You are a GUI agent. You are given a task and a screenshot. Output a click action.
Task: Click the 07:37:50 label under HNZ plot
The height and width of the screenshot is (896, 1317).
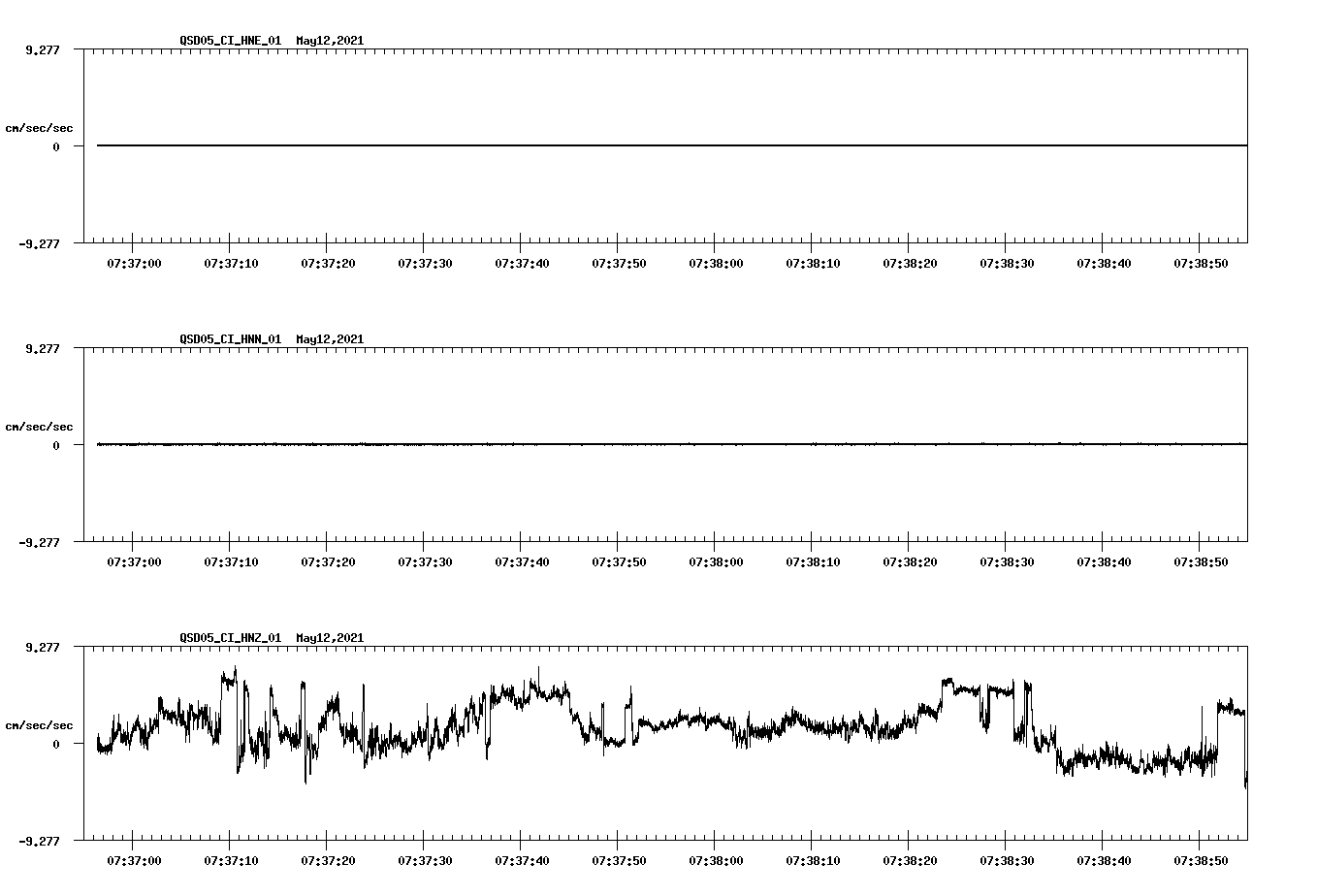[x=619, y=861]
